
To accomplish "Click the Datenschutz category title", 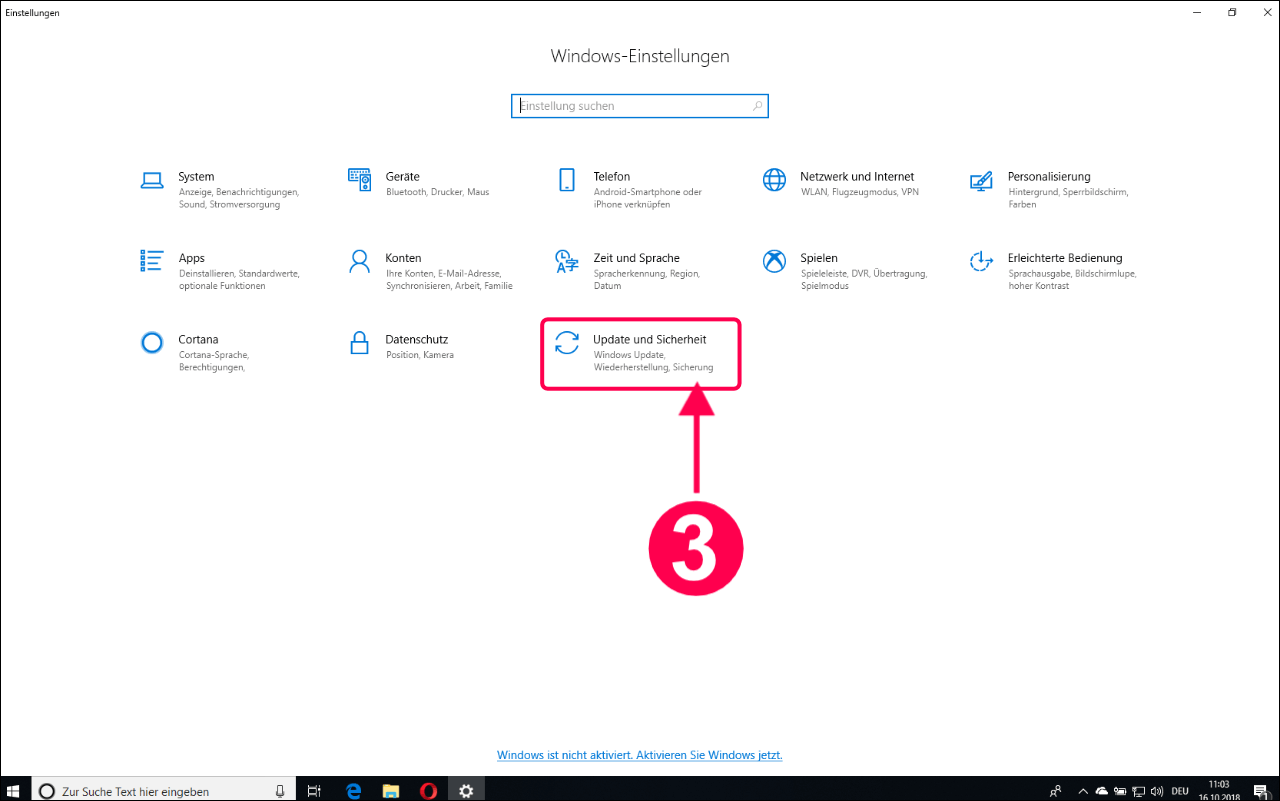I will click(417, 339).
